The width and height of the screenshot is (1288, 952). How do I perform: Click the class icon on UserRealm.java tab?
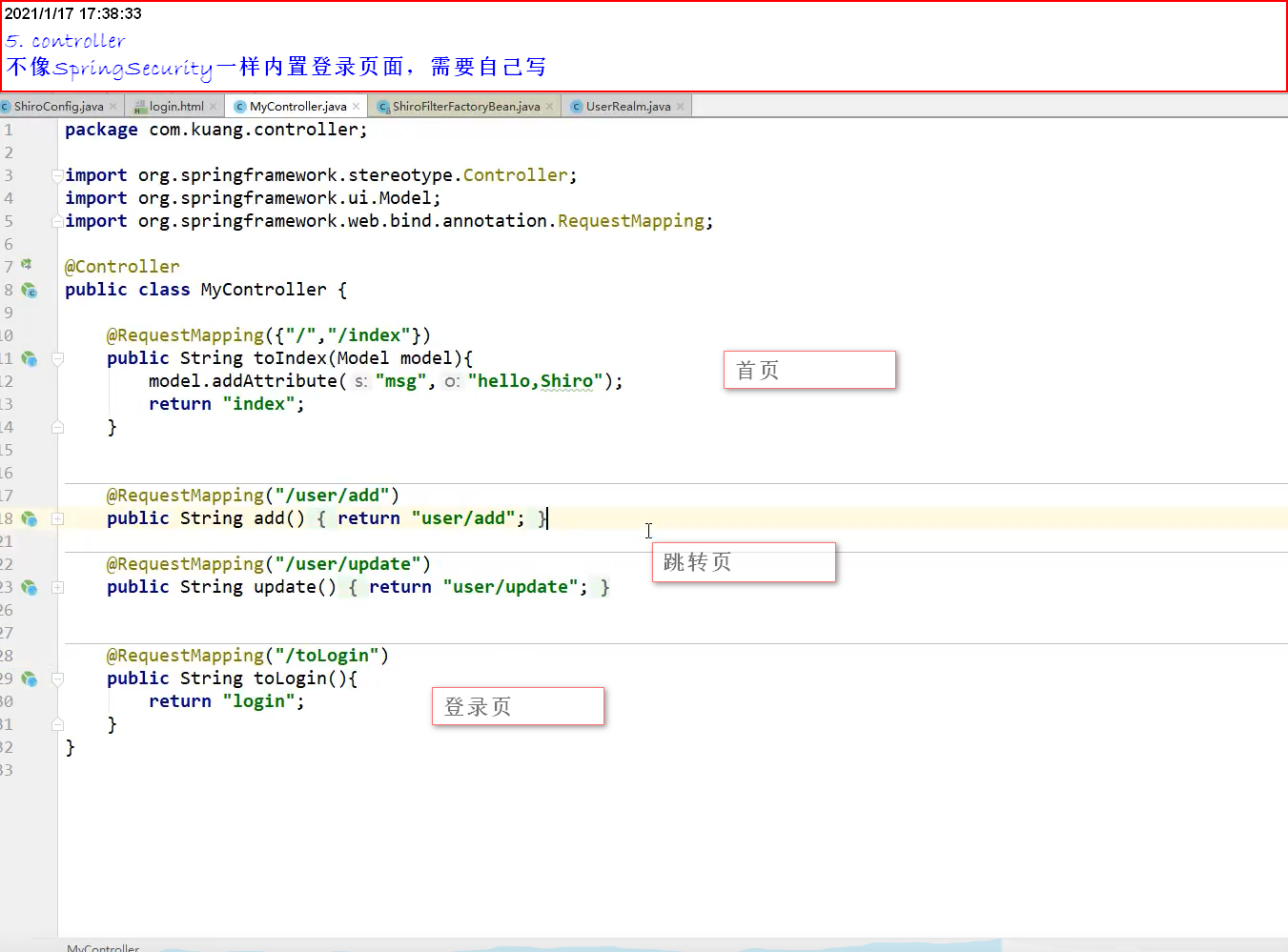(x=577, y=107)
